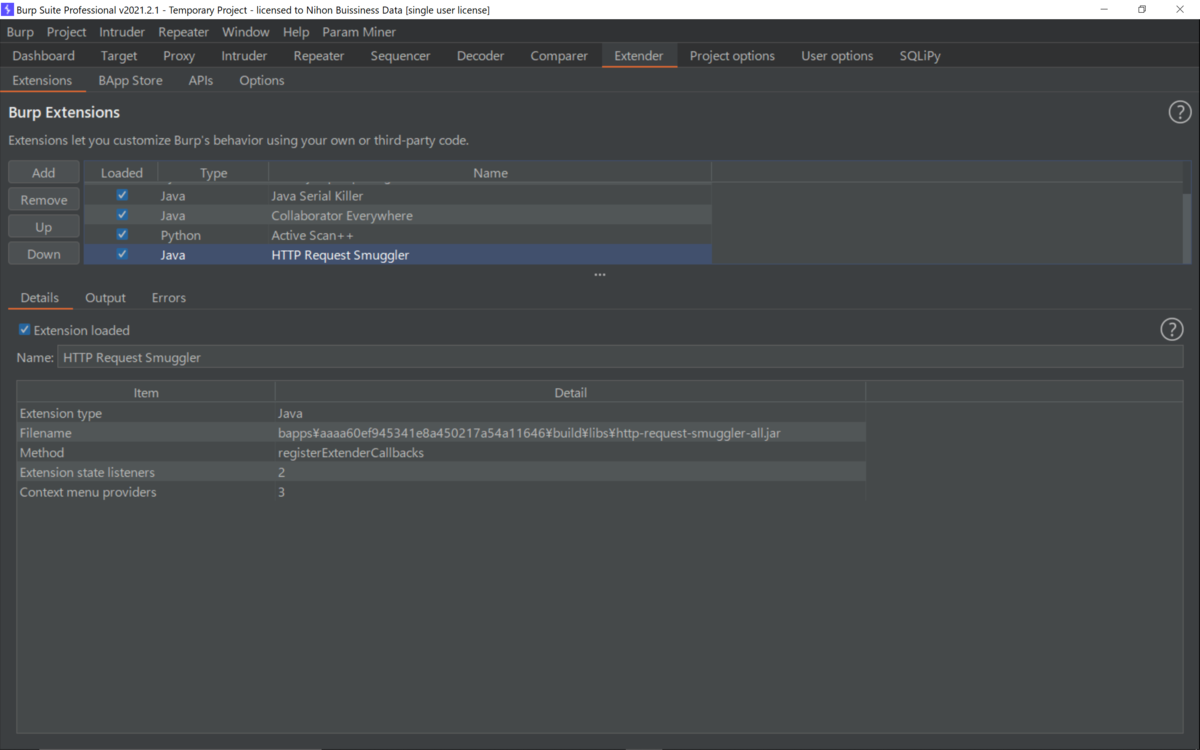Uncheck Loaded for Active Scan++
Viewport: 1200px width, 750px height.
(122, 235)
